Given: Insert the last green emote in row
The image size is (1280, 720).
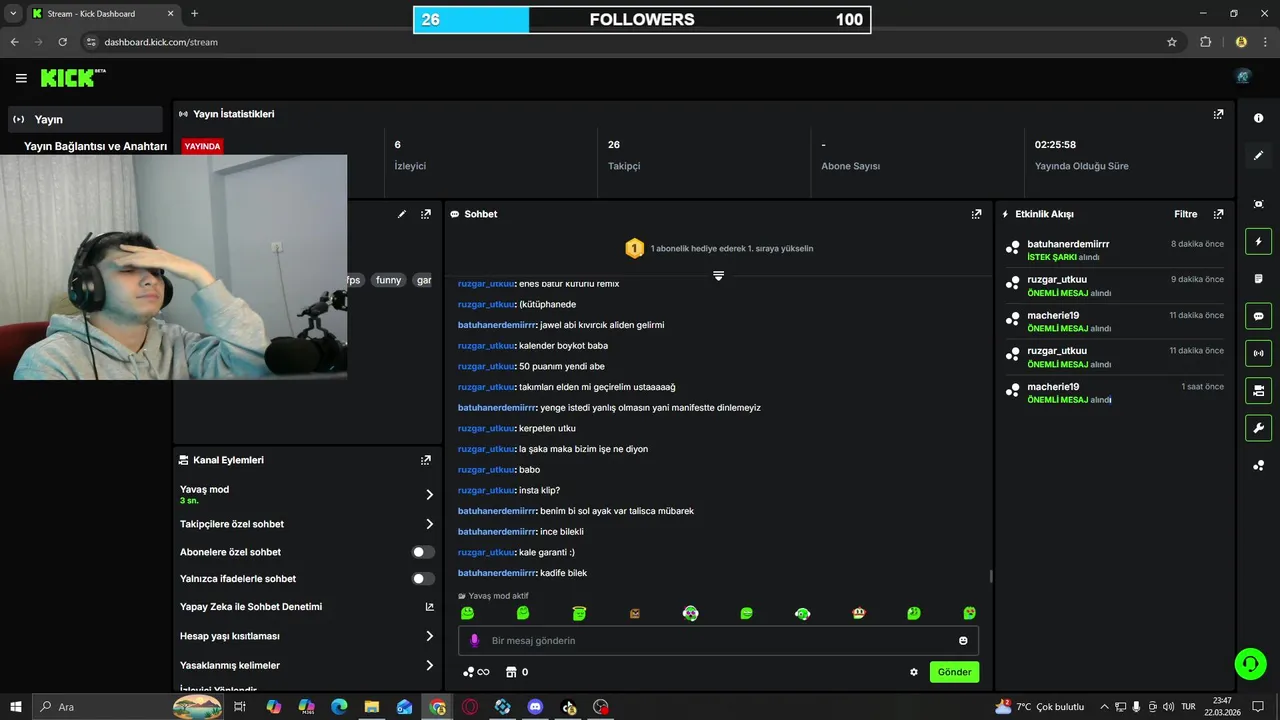Looking at the screenshot, I should [969, 613].
